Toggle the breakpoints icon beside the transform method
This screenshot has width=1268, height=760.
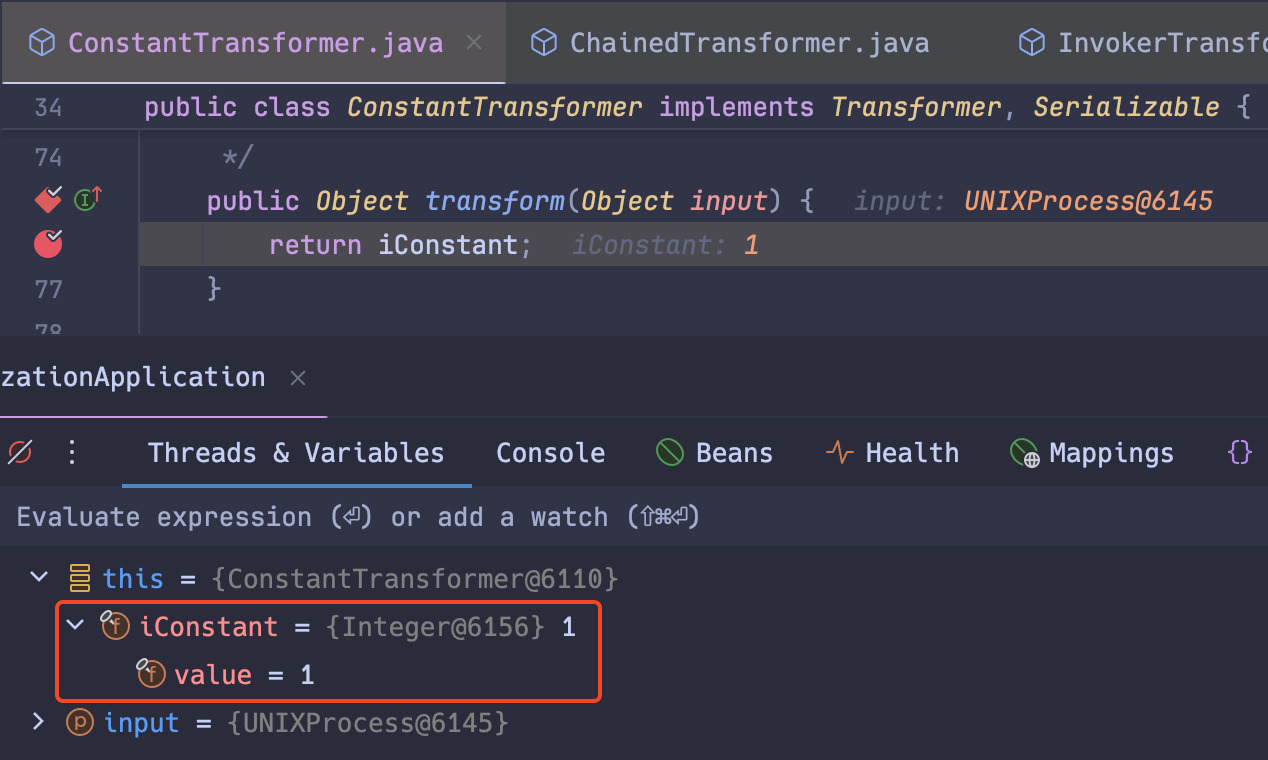(46, 199)
